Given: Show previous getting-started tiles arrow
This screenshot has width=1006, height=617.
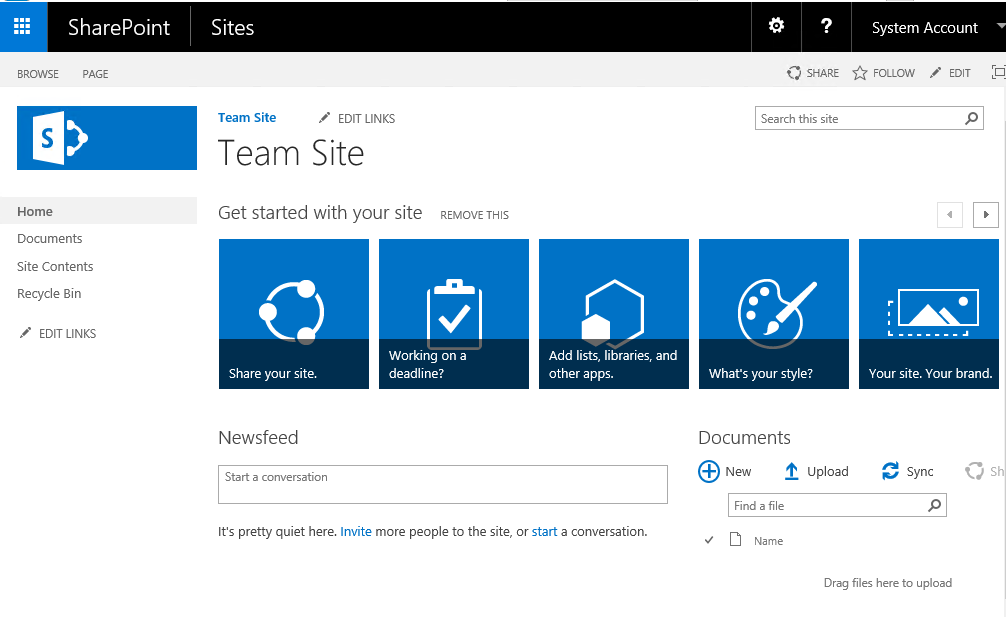Looking at the screenshot, I should click(950, 215).
